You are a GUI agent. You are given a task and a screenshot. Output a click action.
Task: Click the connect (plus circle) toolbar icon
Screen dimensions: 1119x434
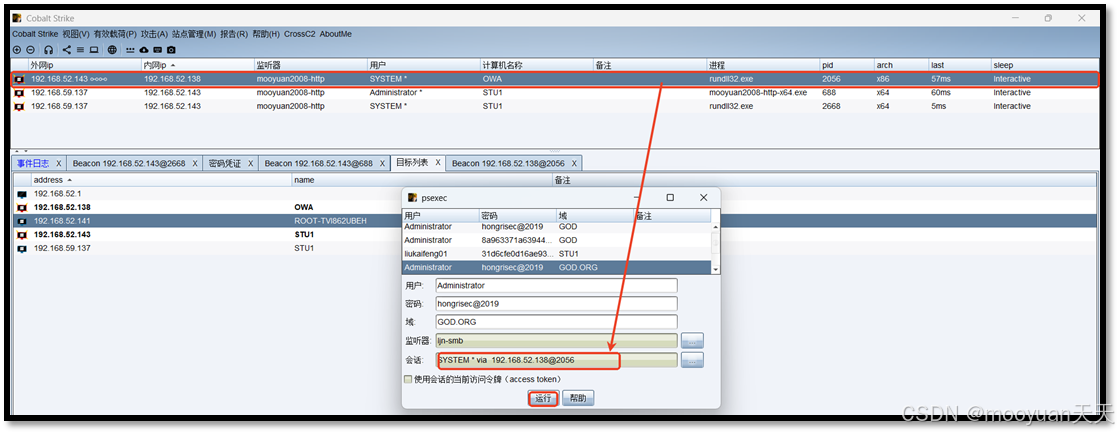[17, 50]
